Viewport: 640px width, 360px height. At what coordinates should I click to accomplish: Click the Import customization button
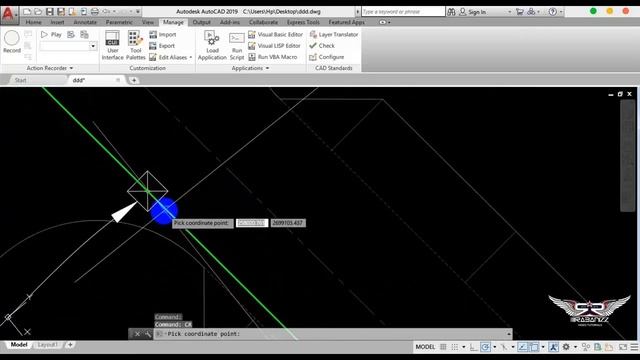[162, 35]
